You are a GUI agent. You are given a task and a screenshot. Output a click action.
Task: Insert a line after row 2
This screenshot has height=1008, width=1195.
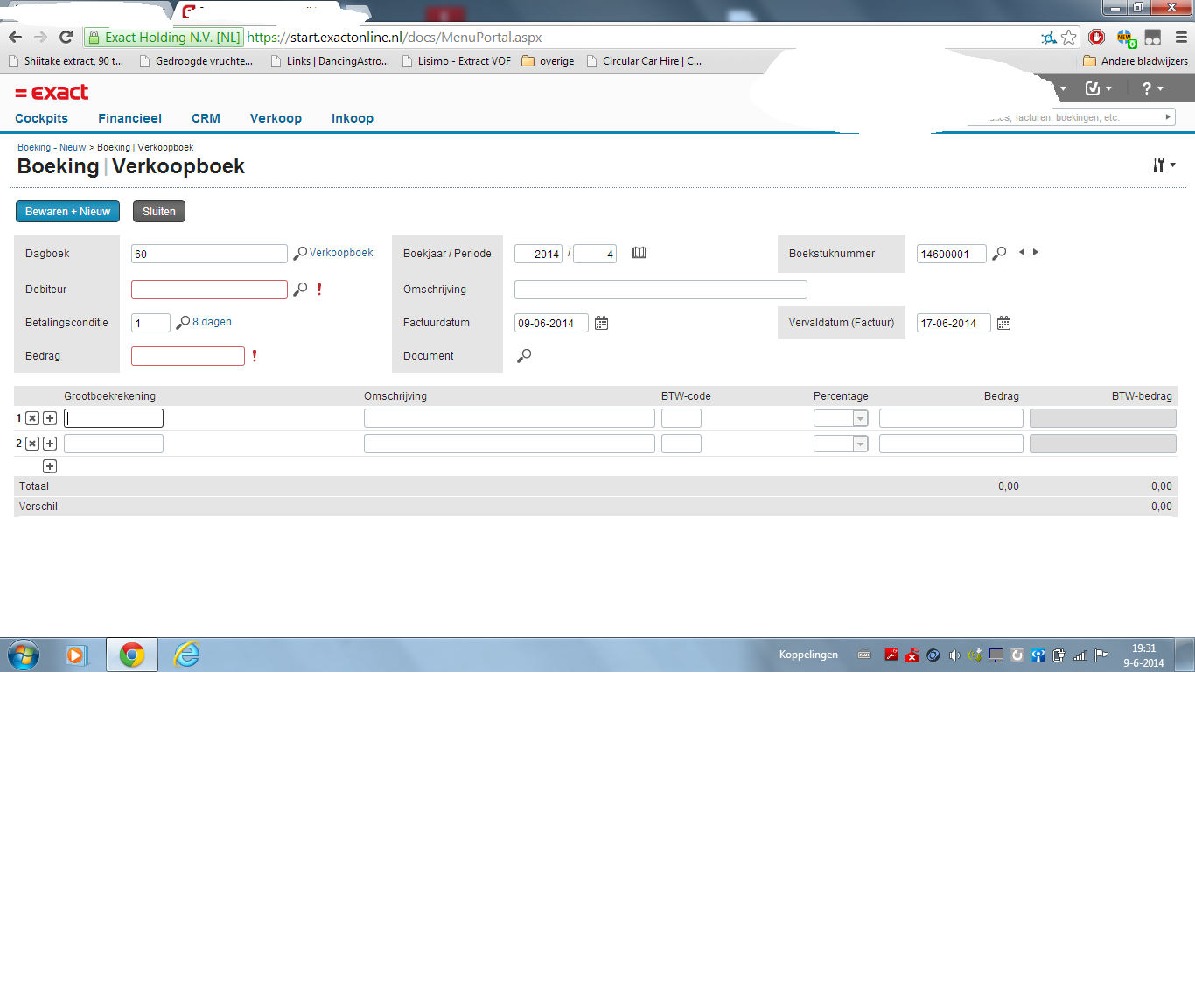click(x=50, y=444)
